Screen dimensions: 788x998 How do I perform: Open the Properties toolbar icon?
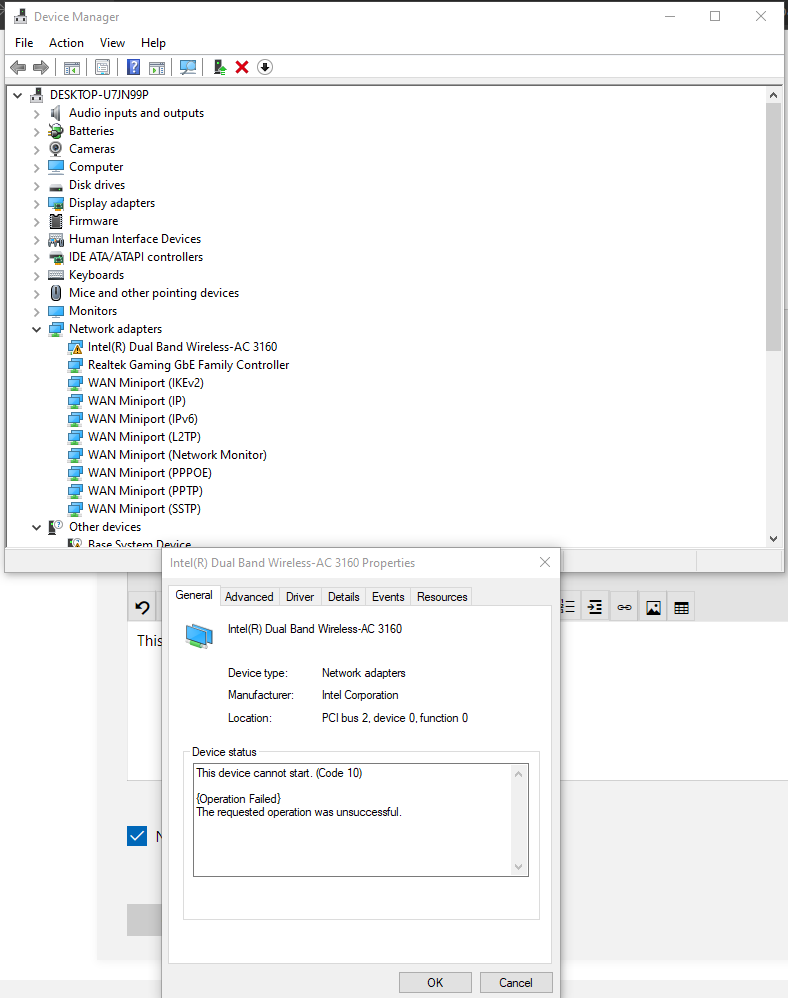point(102,67)
